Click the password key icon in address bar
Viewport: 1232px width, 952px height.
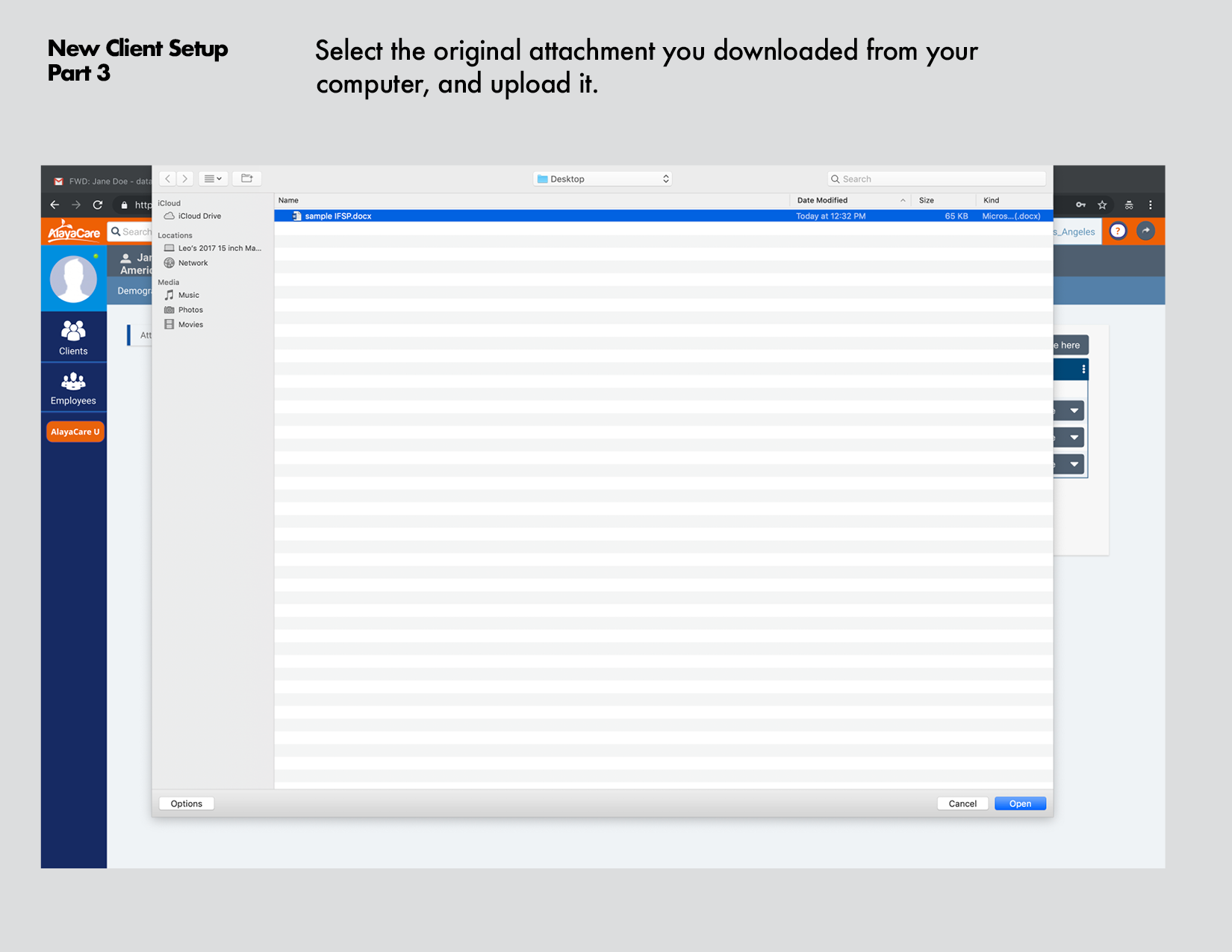click(x=1080, y=204)
